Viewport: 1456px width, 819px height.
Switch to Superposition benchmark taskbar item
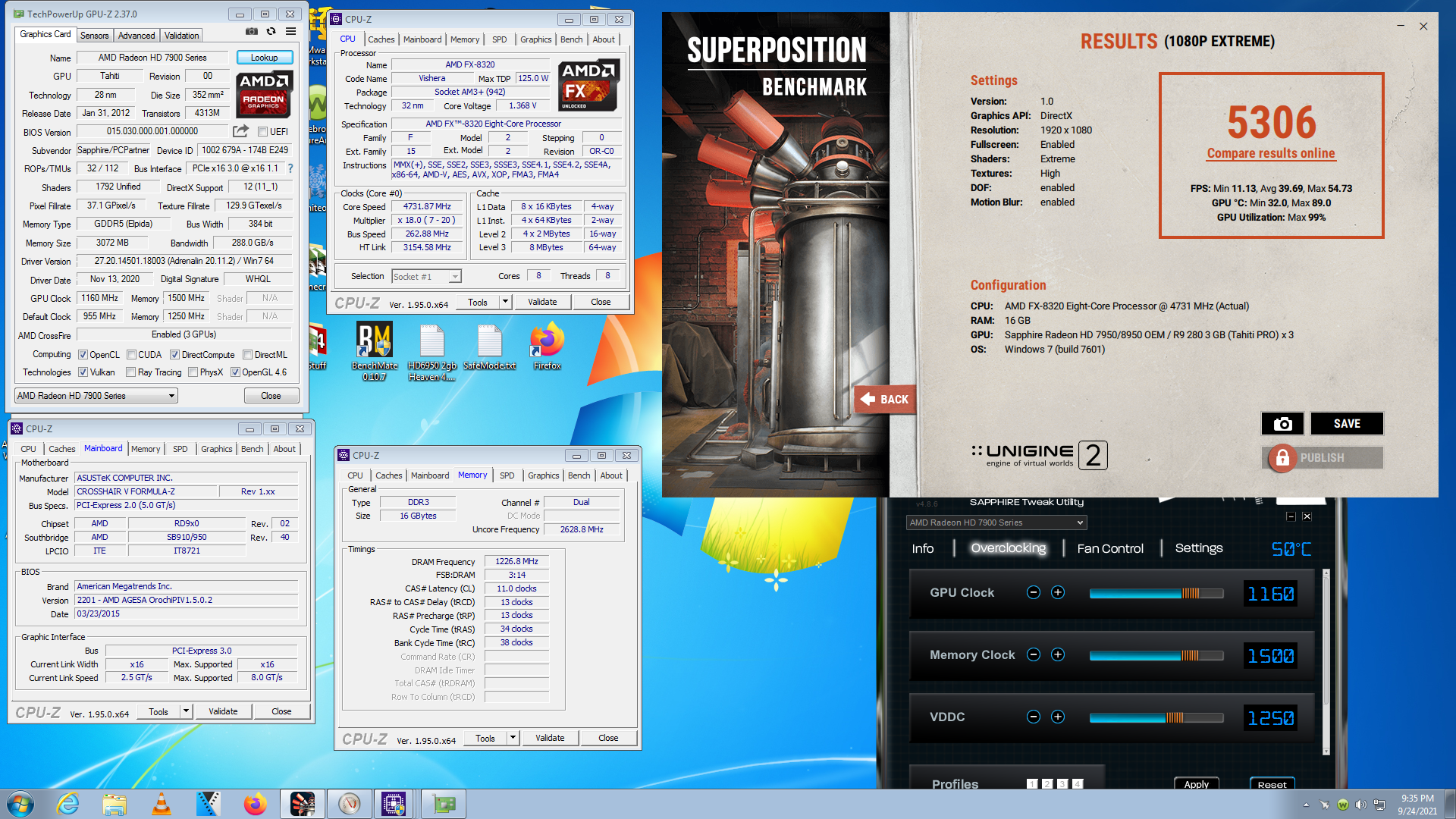tap(302, 804)
